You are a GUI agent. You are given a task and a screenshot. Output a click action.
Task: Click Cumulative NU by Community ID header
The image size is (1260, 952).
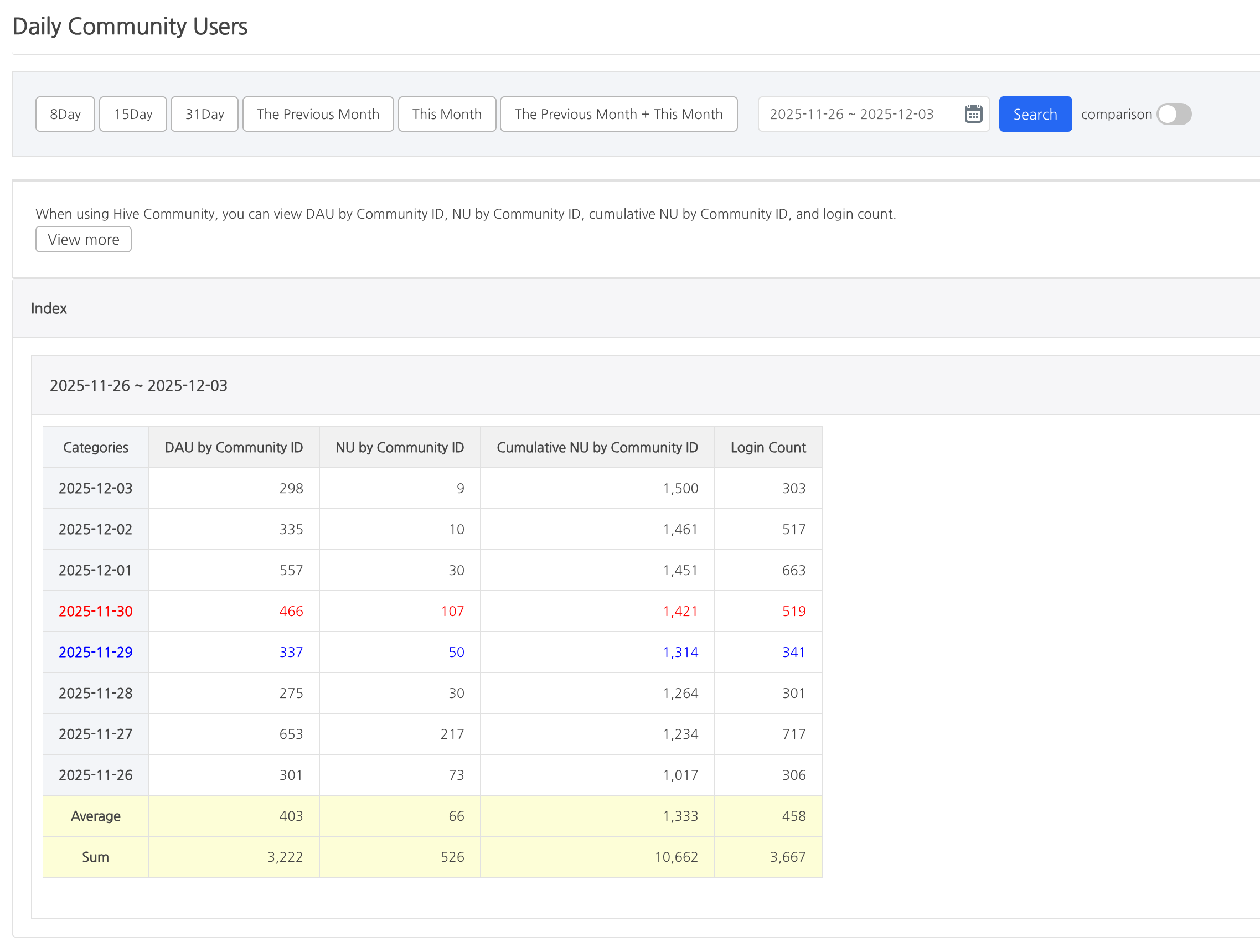pos(597,448)
